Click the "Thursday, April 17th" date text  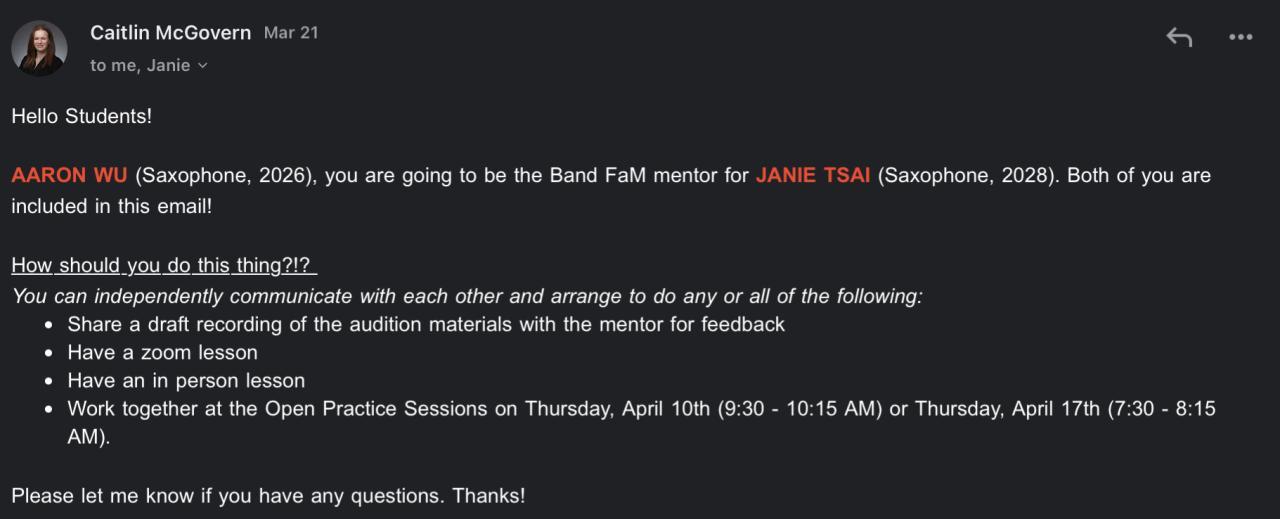click(1007, 408)
